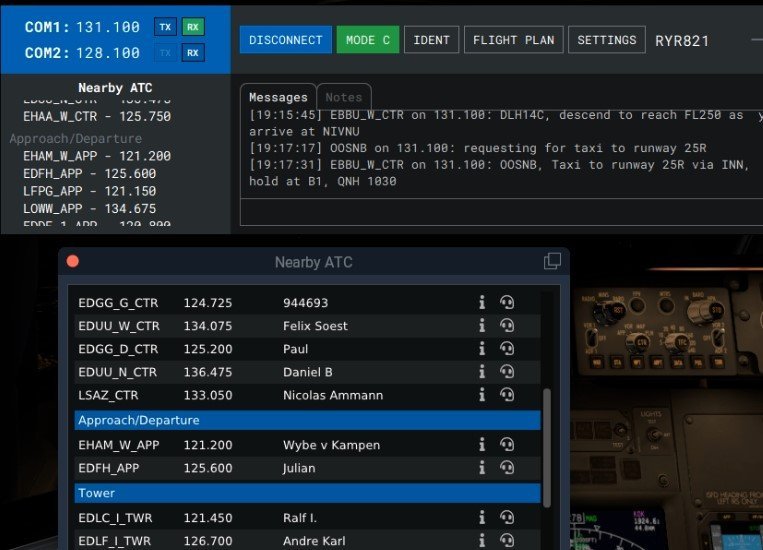Click info icon for EDFH_APP row
The height and width of the screenshot is (550, 763).
[482, 467]
